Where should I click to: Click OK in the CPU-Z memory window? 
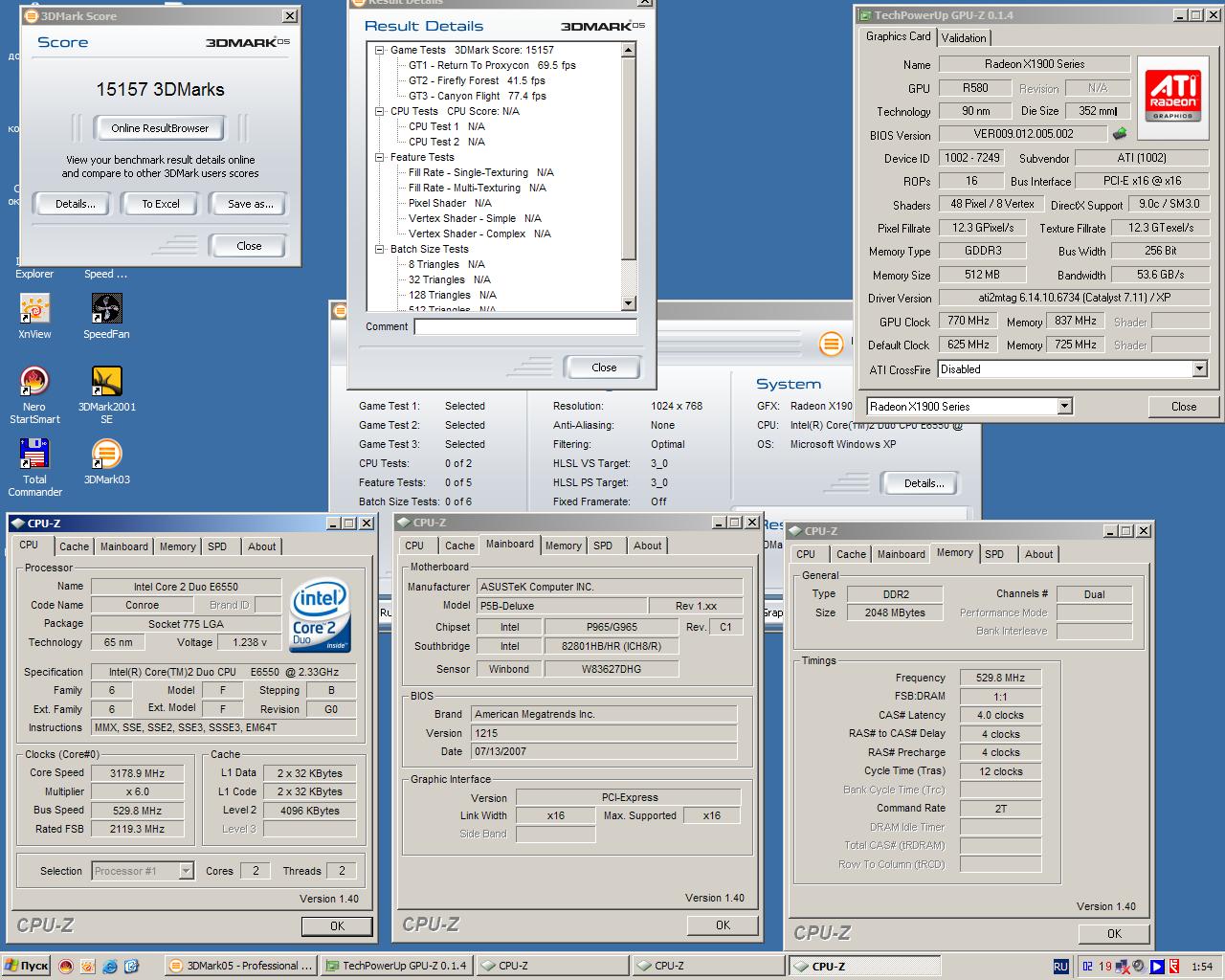[1114, 933]
